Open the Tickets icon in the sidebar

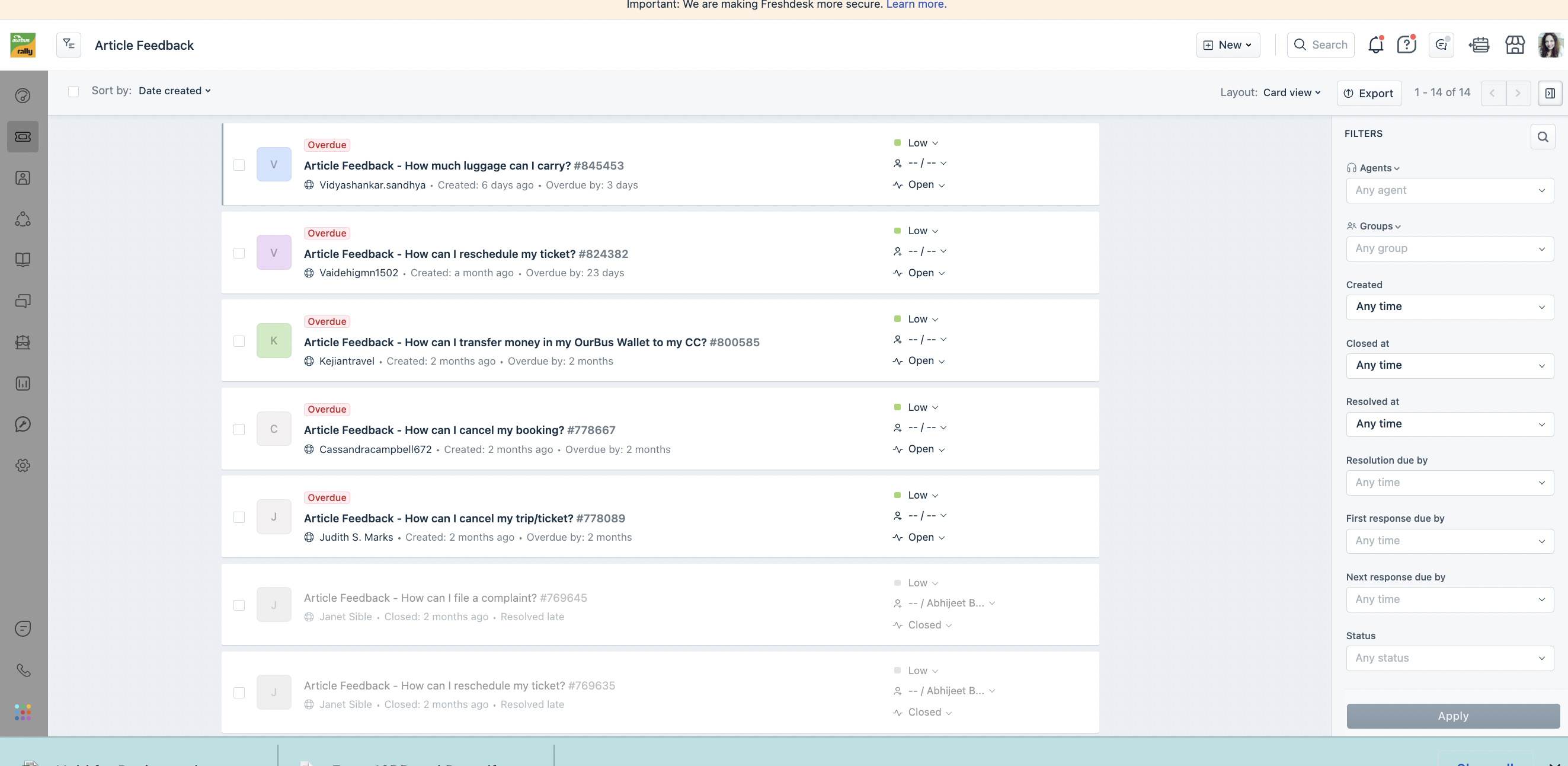pyautogui.click(x=23, y=136)
